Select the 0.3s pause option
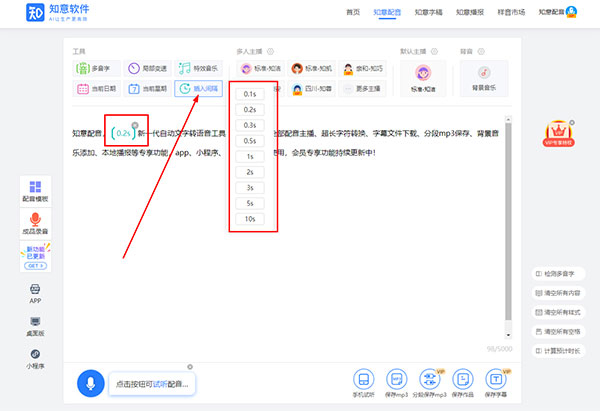 250,125
